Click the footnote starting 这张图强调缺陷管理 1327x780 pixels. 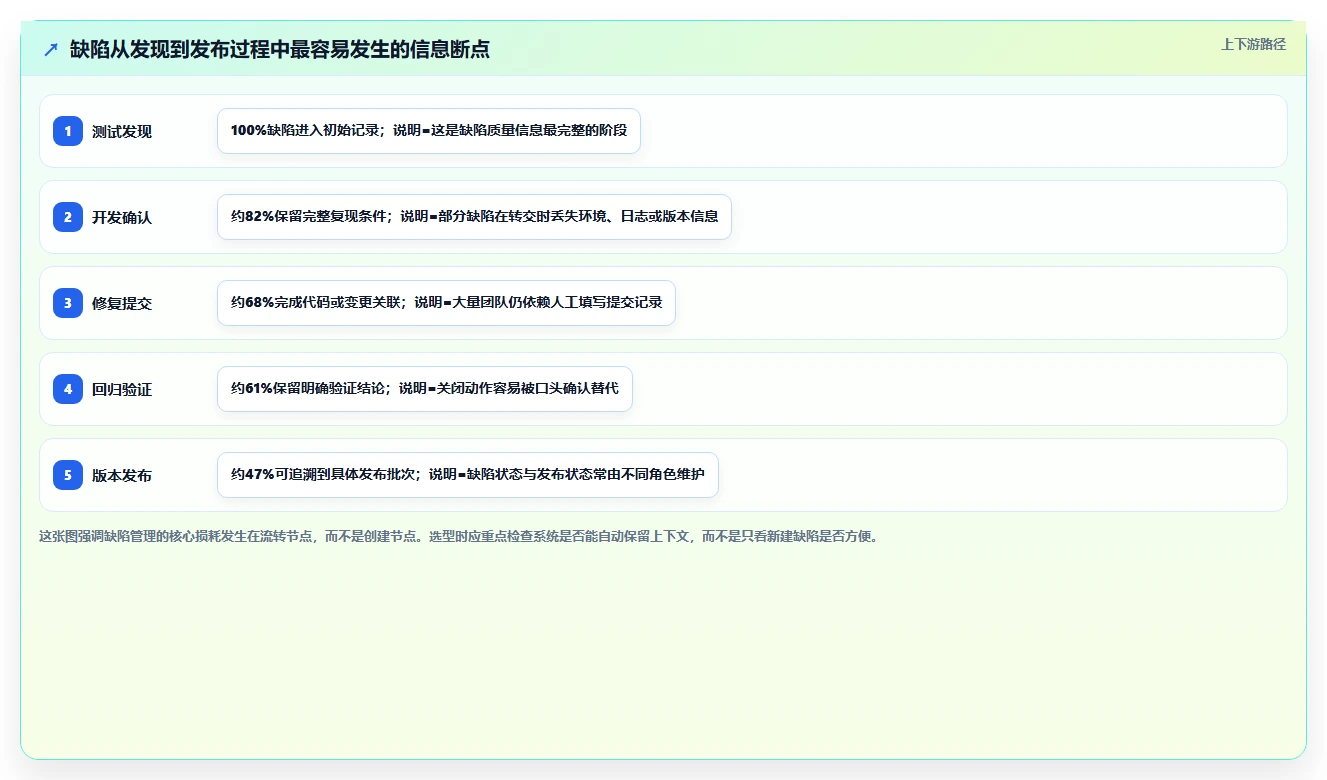coord(460,536)
